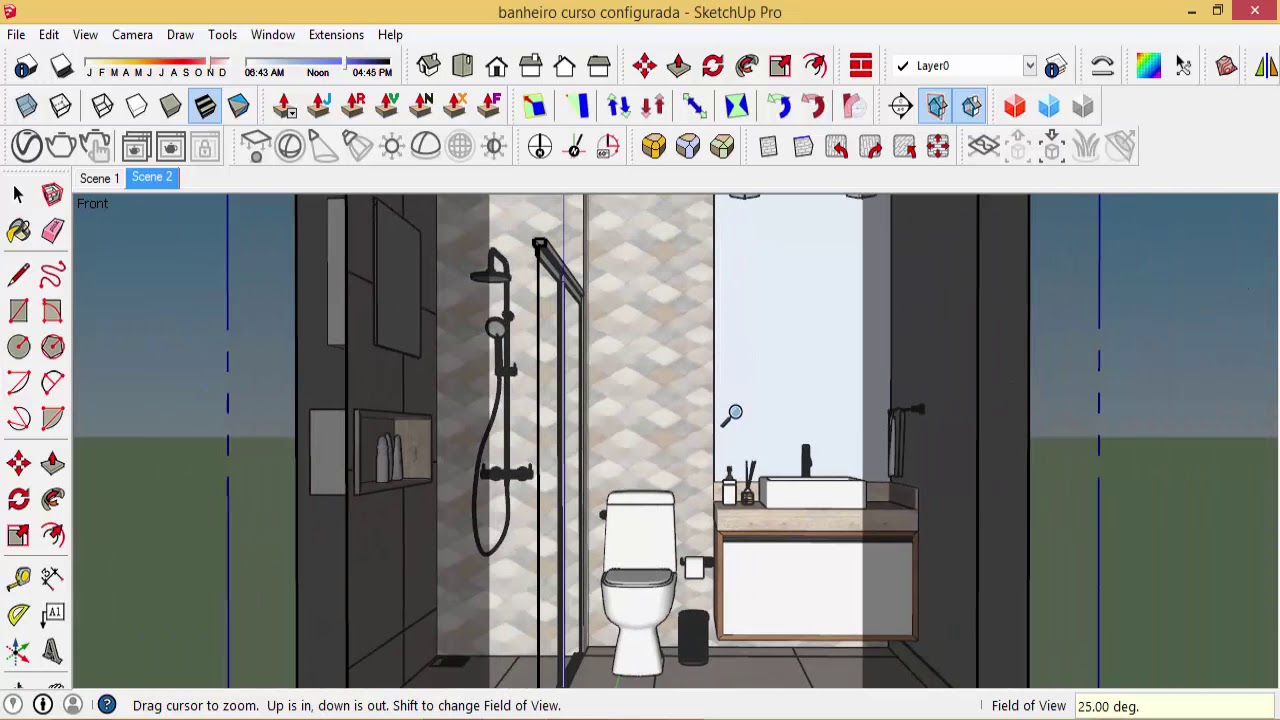Pick the Make Component tool
Screen dimensions: 1280x720
tap(53, 195)
